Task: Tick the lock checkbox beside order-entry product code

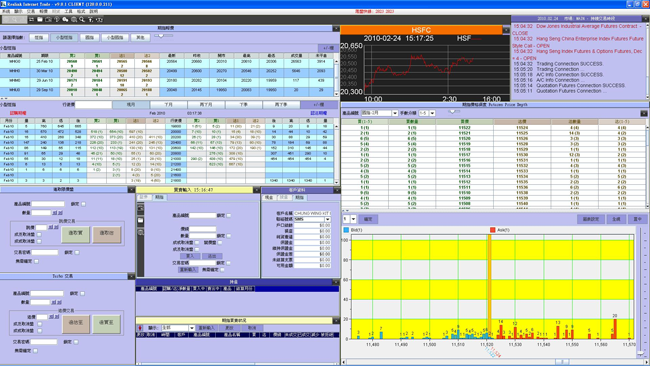Action: pos(228,216)
